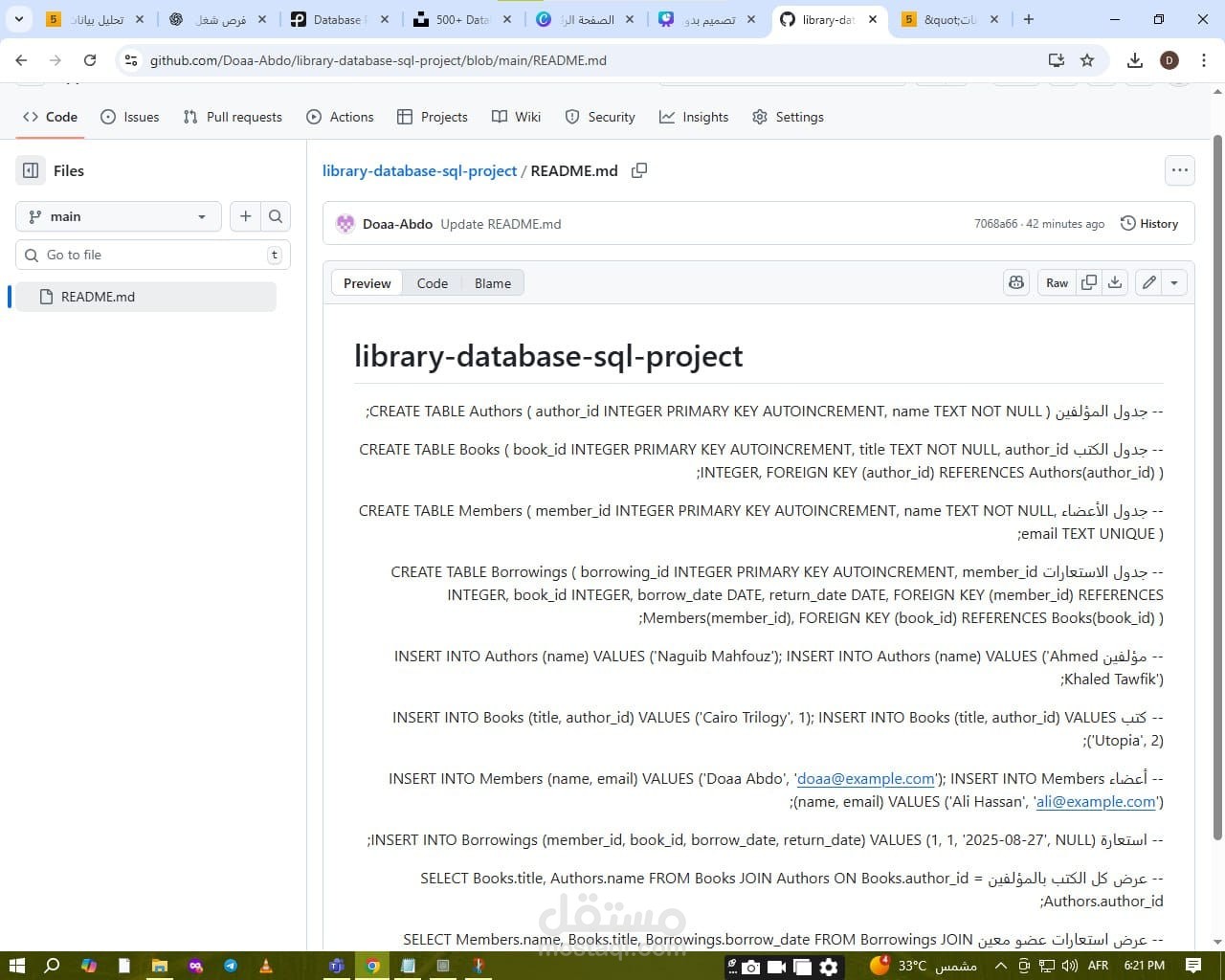The image size is (1225, 980).
Task: Go to the Insights tab
Action: click(694, 117)
